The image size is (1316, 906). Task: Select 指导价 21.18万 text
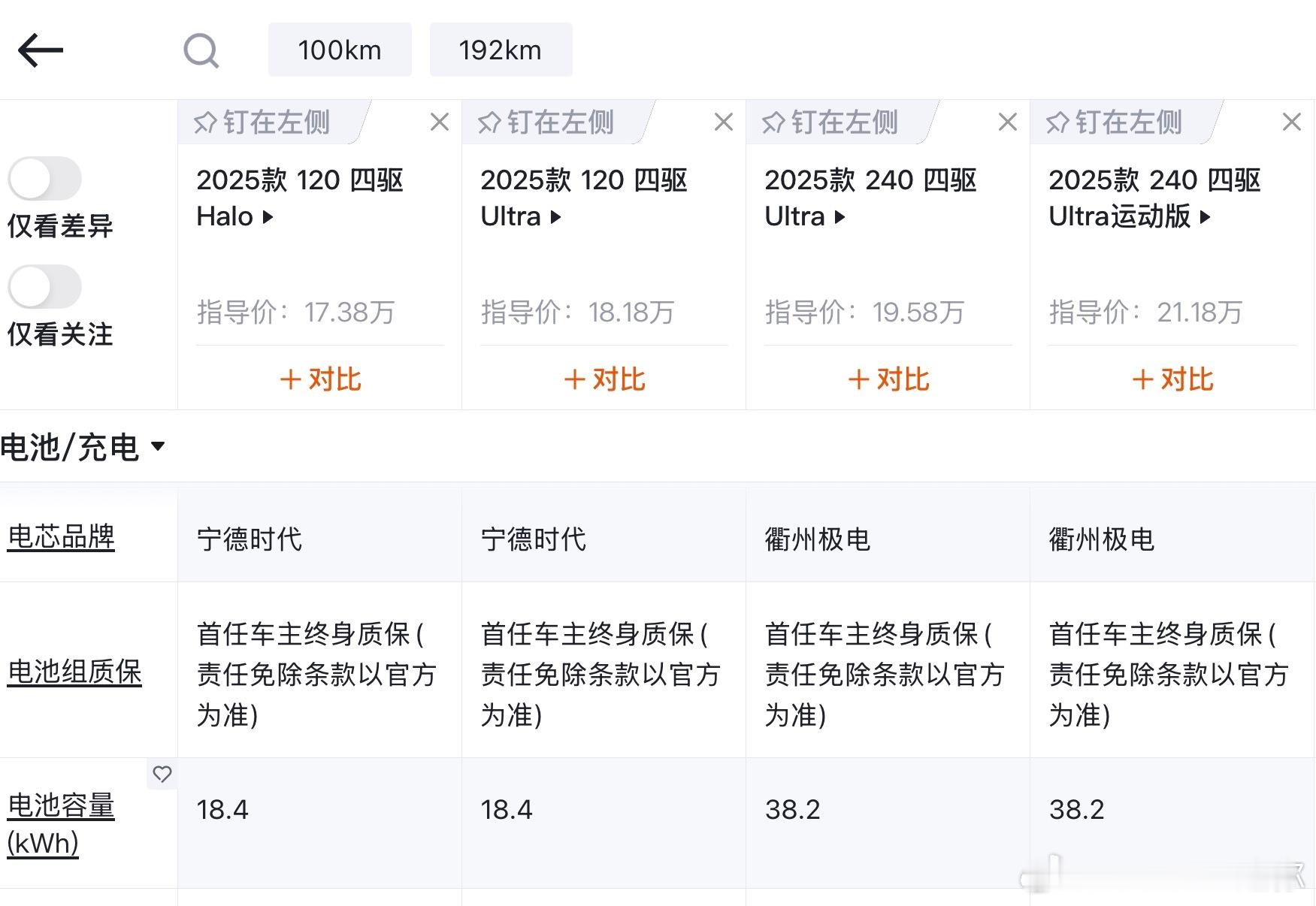coord(1146,312)
